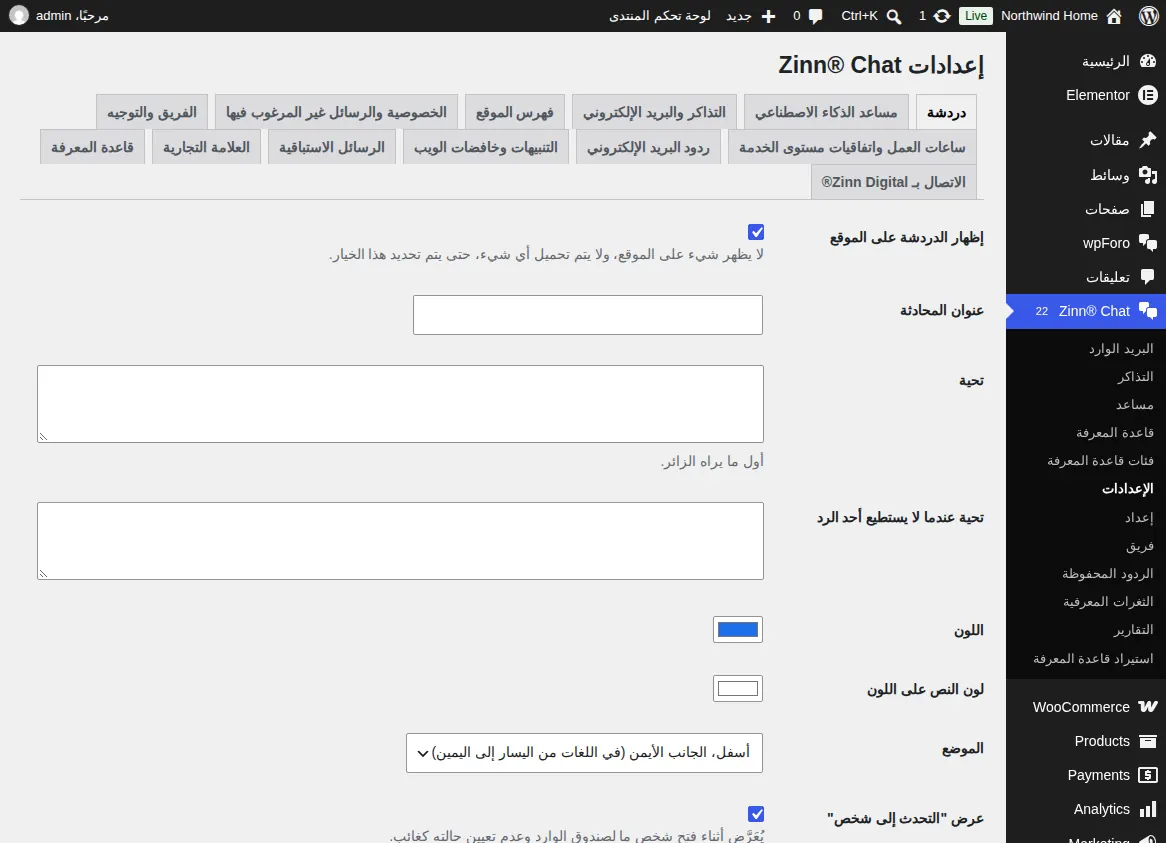Image resolution: width=1166 pixels, height=843 pixels.
Task: Open فريق submenu link
Action: click(x=1140, y=546)
